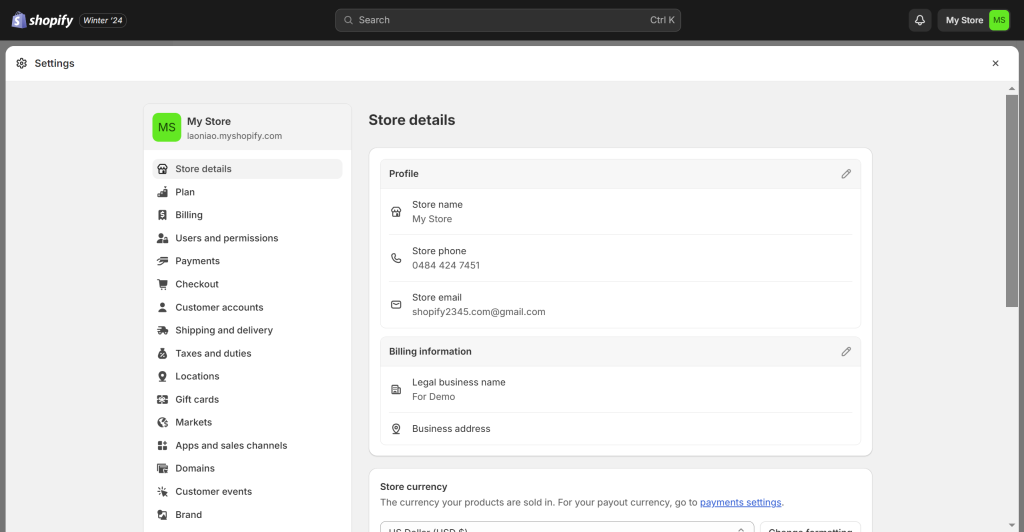Open the My Store account menu

pyautogui.click(x=974, y=20)
